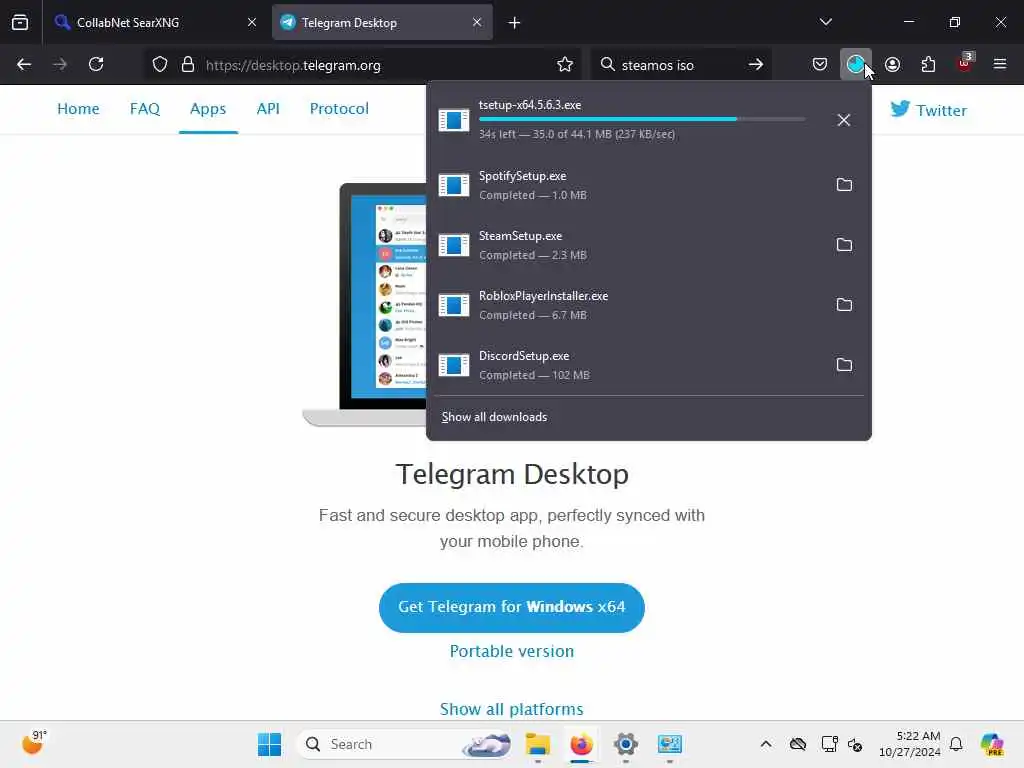Bookmark this page with star icon
Viewport: 1024px width, 768px height.
point(565,65)
